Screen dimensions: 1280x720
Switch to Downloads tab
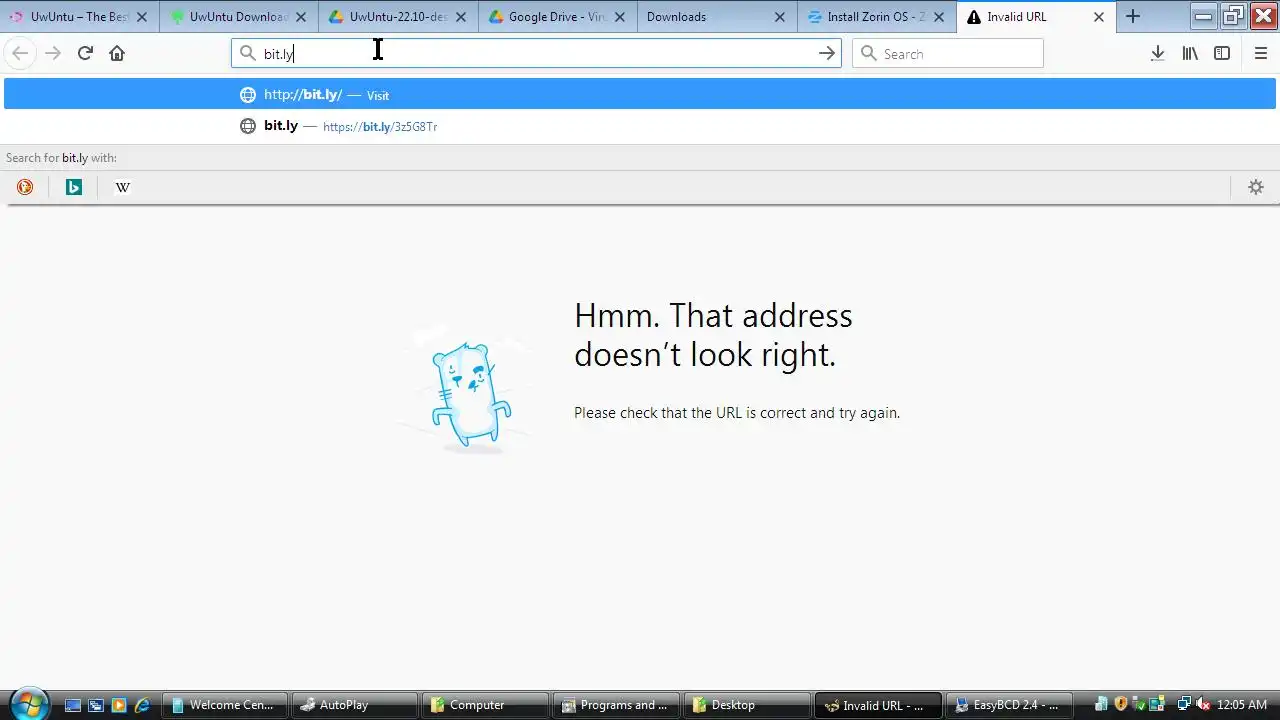(717, 17)
